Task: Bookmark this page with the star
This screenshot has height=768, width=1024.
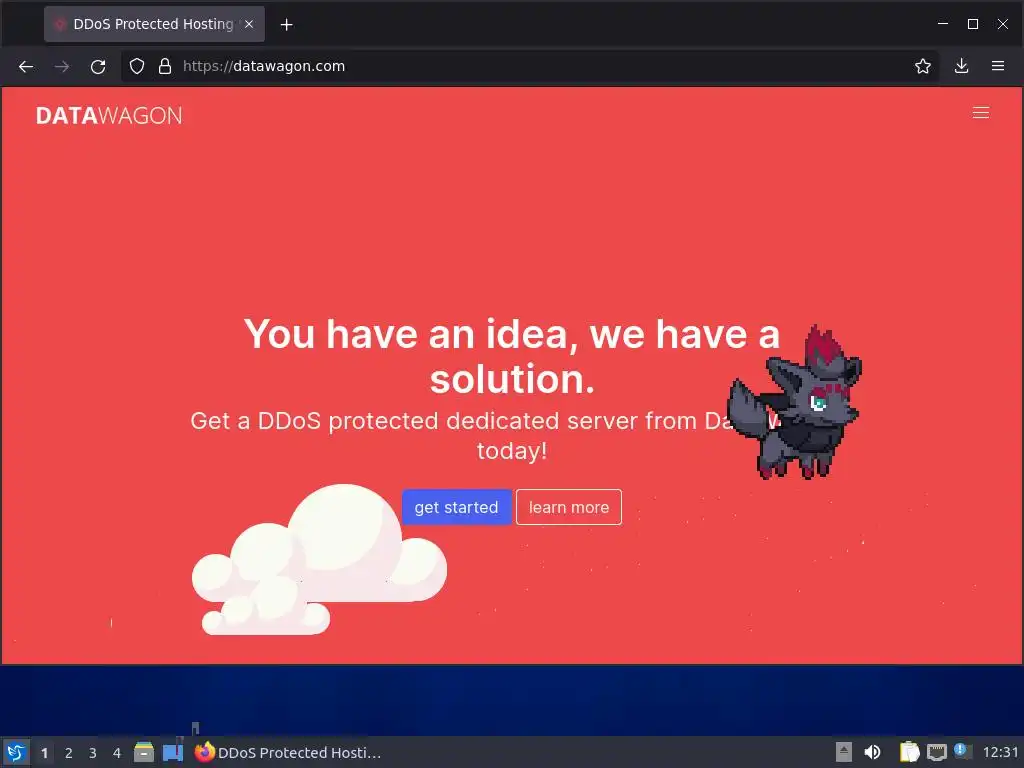Action: click(x=922, y=66)
